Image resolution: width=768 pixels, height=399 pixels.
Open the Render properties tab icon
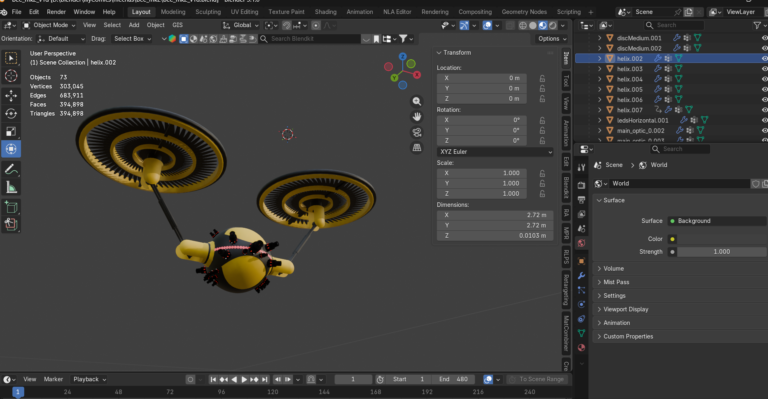tap(581, 186)
